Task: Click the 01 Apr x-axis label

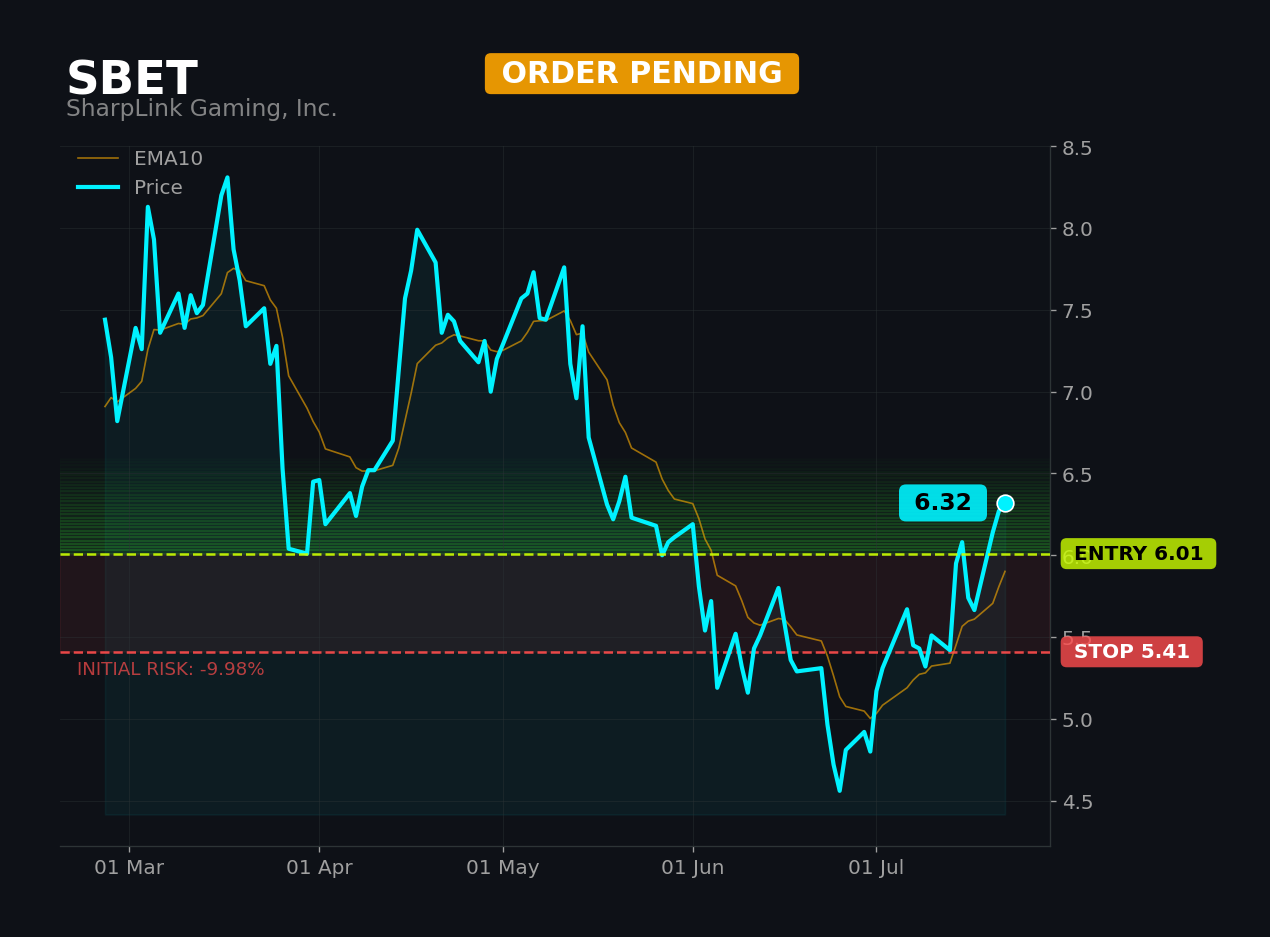Action: coord(319,868)
